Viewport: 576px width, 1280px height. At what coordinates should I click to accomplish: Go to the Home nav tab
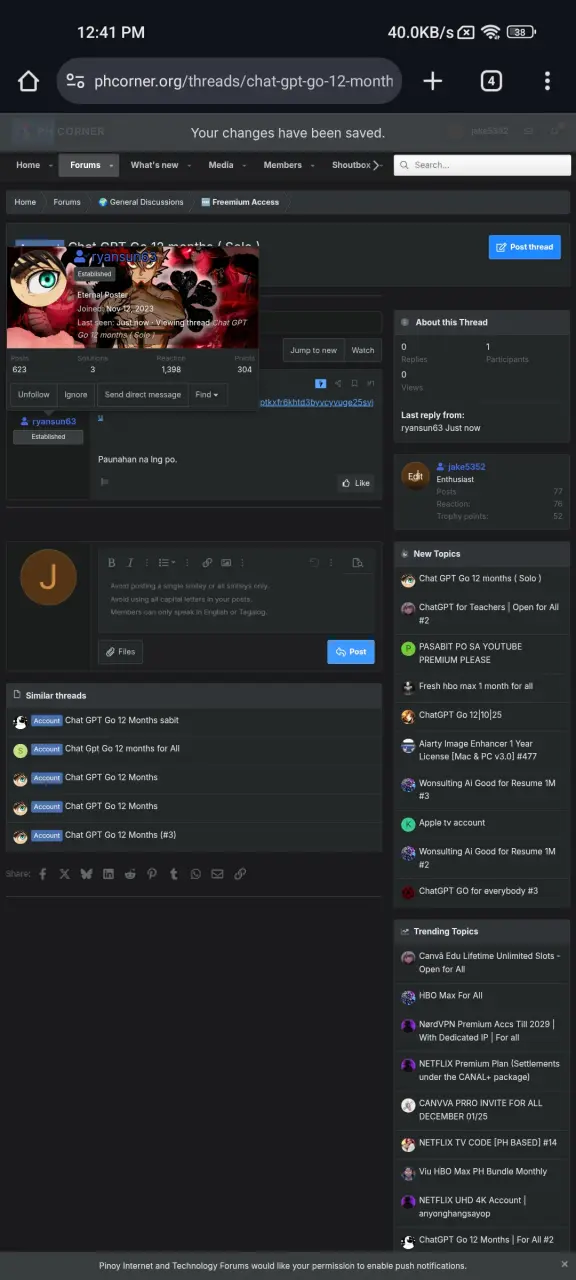28,165
